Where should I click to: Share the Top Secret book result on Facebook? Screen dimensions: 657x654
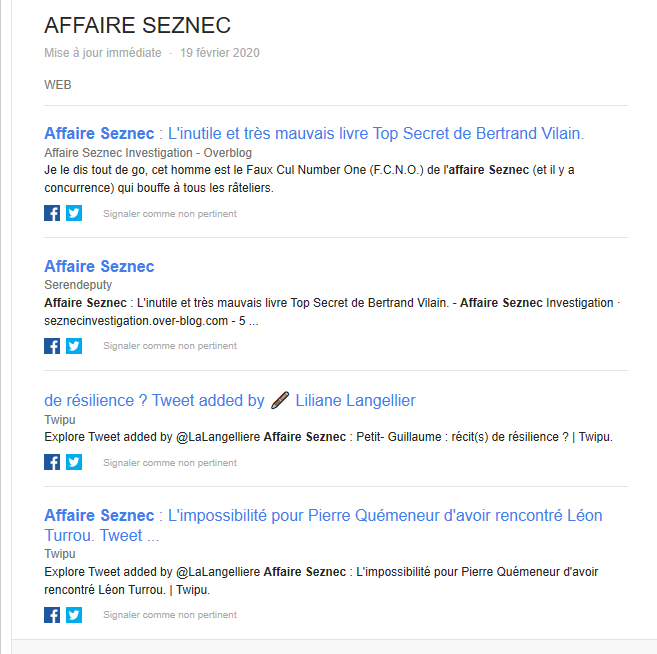coord(52,213)
